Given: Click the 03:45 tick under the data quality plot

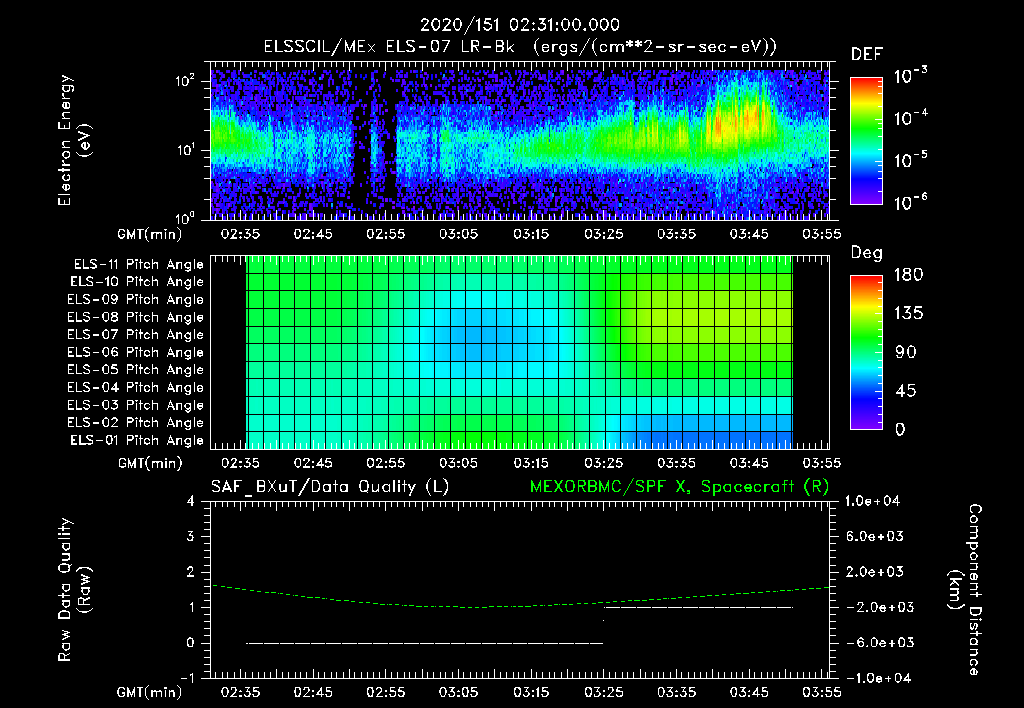Looking at the screenshot, I should [x=749, y=692].
